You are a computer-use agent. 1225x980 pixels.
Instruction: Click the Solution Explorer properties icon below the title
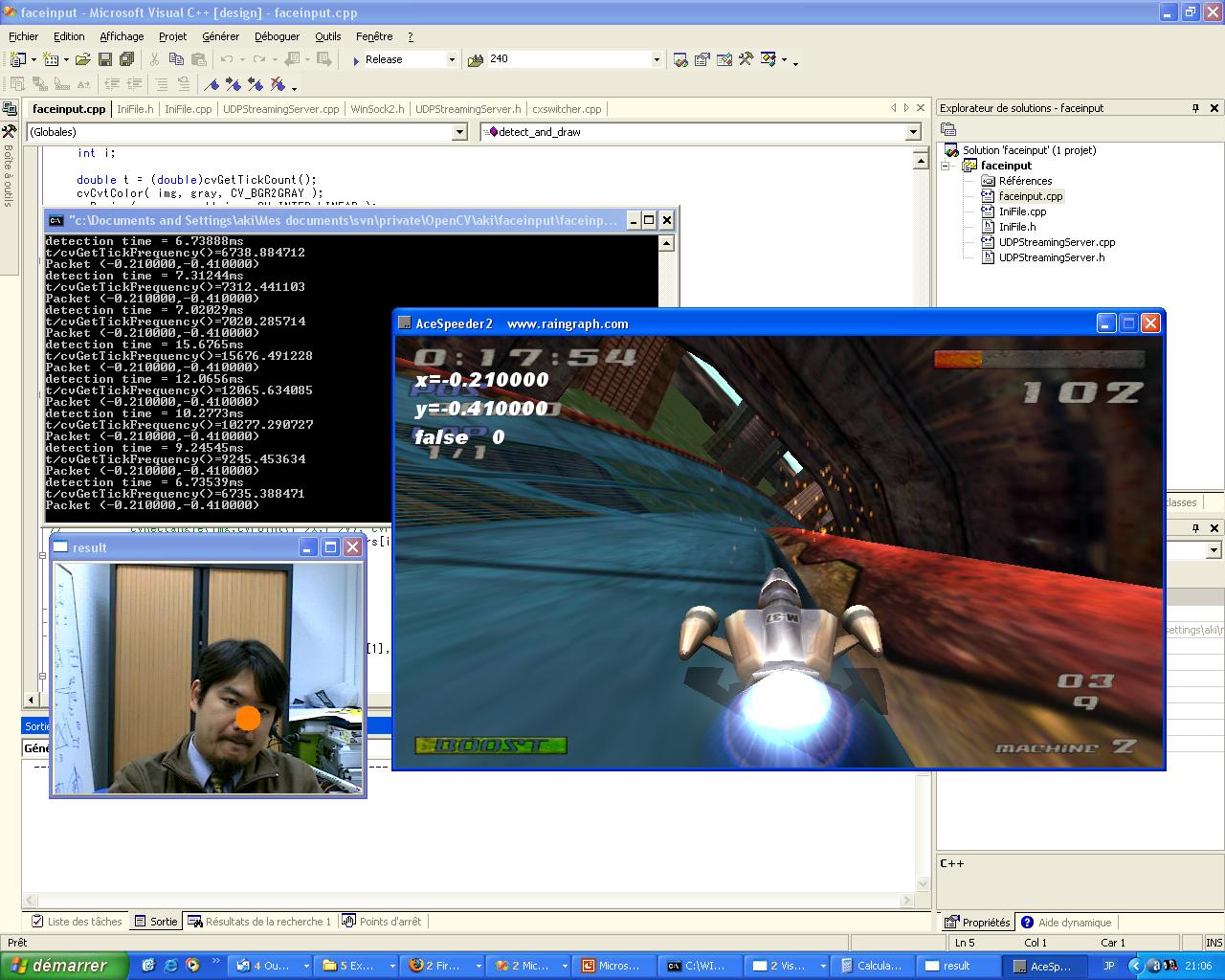[948, 130]
